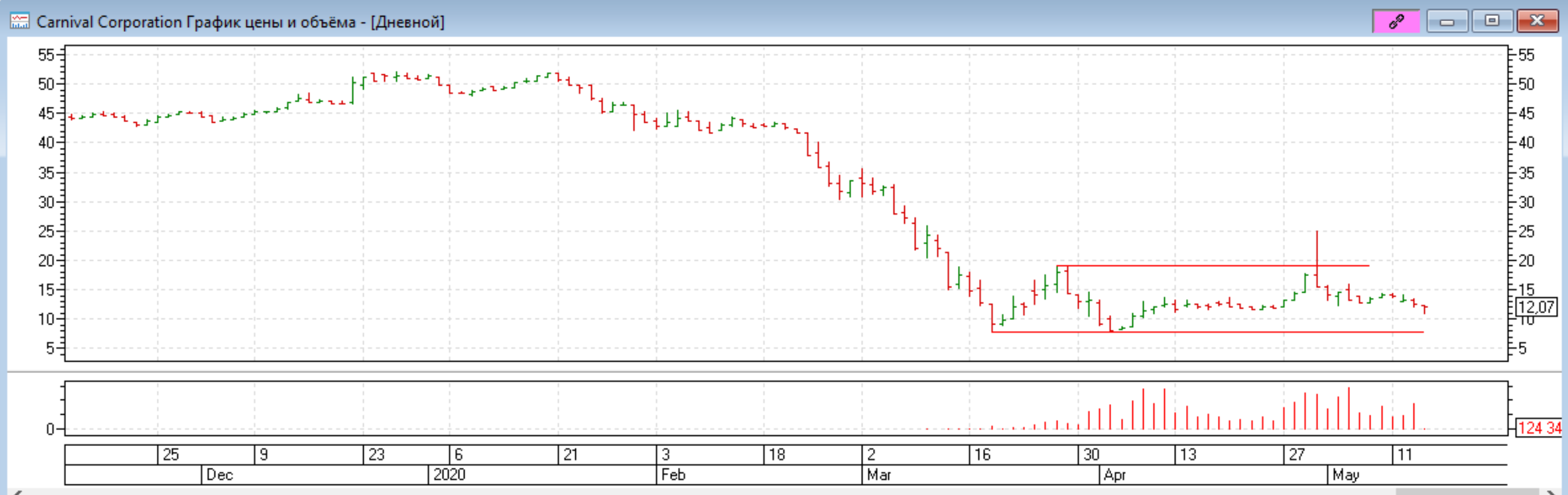Click date cell 9 on the time axis
The height and width of the screenshot is (495, 1568).
(x=263, y=455)
